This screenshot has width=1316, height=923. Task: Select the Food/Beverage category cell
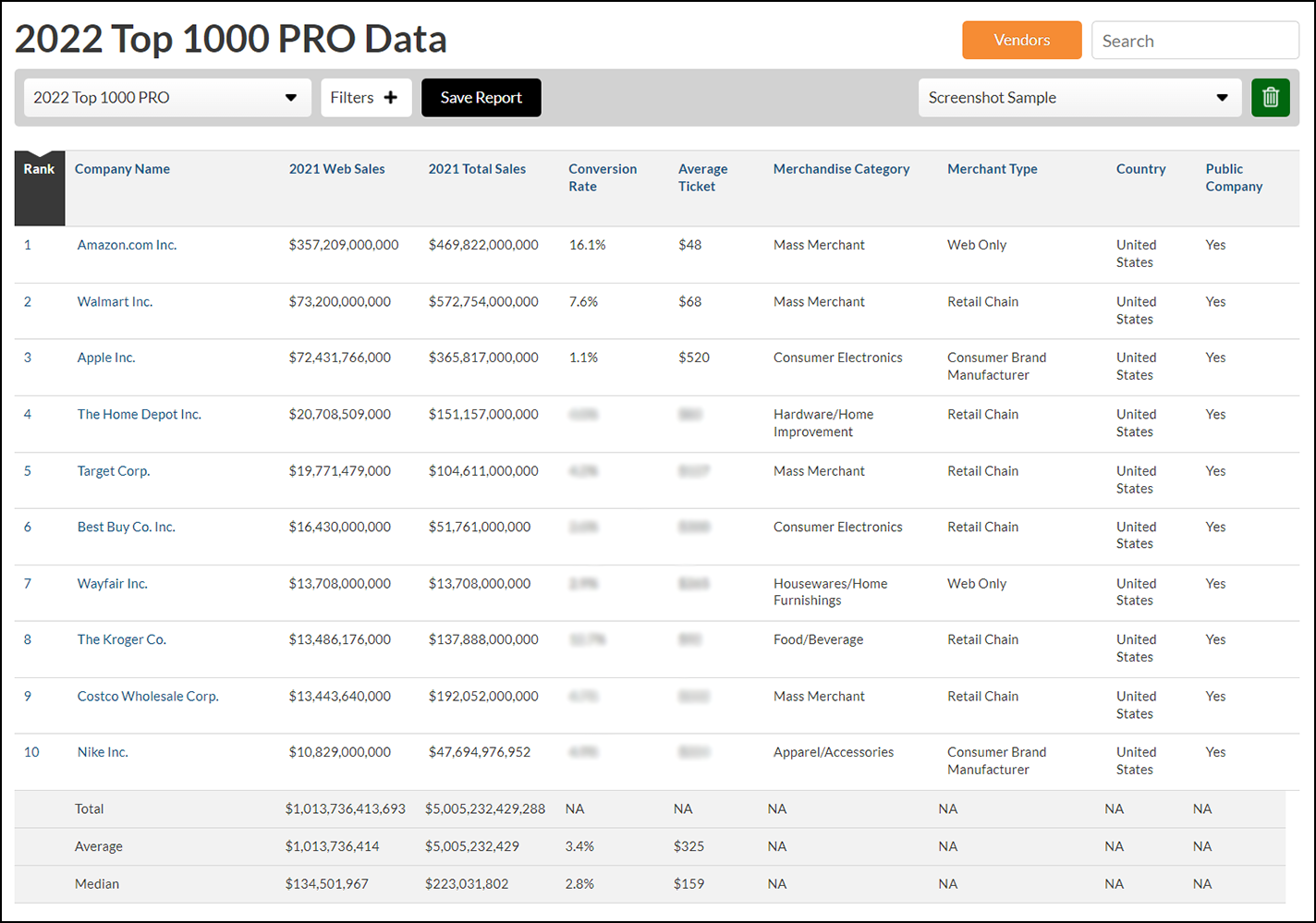(819, 639)
